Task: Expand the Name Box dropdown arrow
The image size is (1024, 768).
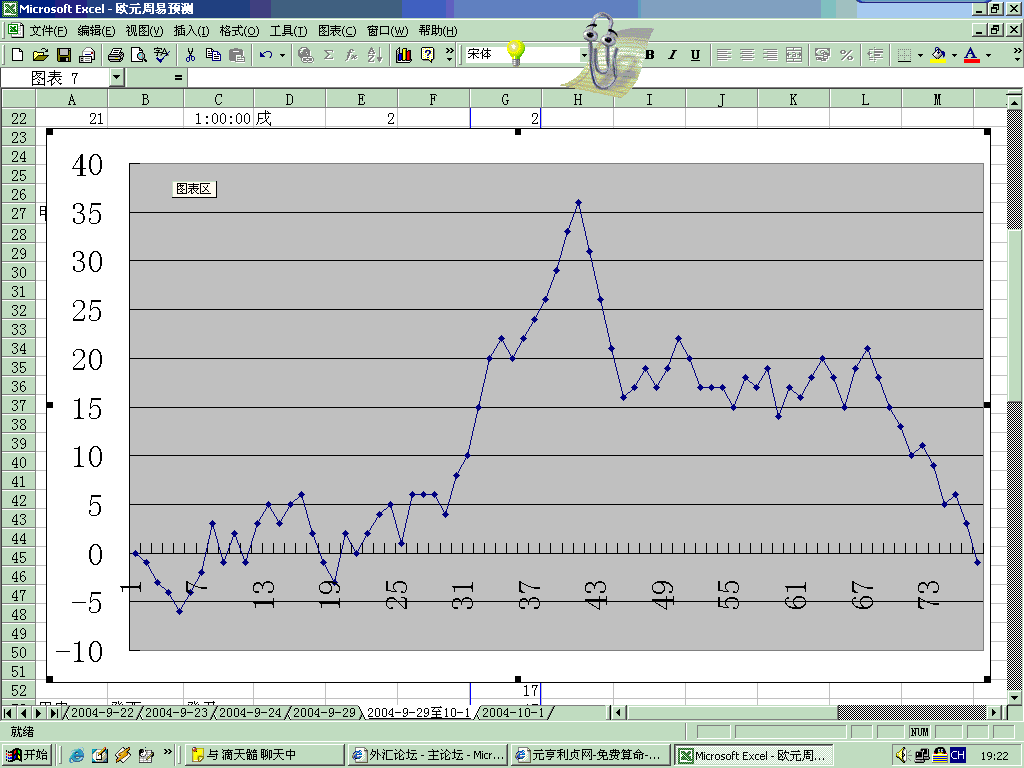Action: [x=116, y=77]
